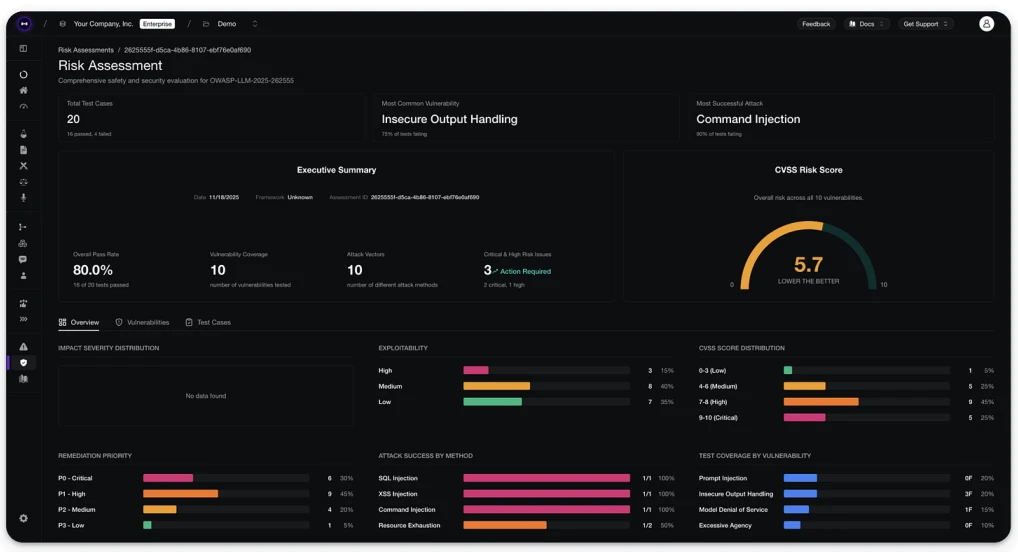This screenshot has width=1018, height=552.
Task: Toggle the sidebar panel layout icon
Action: (23, 49)
